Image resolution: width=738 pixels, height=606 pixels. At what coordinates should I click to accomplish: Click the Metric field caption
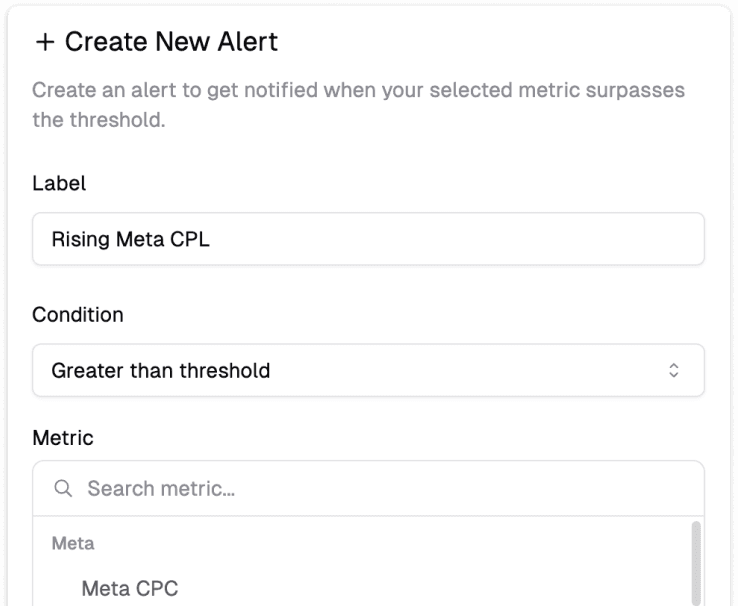coord(63,438)
